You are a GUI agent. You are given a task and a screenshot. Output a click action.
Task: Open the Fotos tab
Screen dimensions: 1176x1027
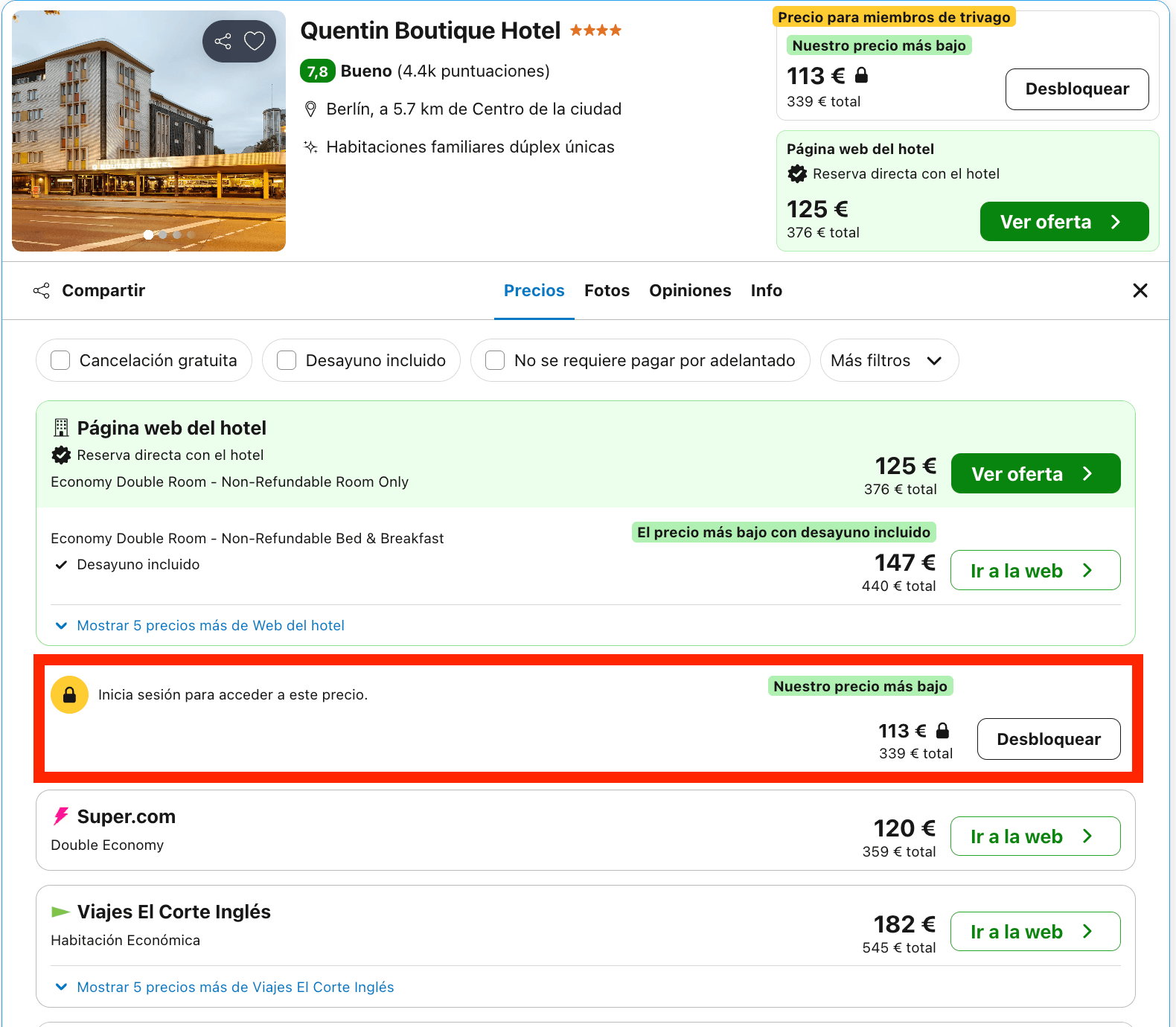coord(607,291)
